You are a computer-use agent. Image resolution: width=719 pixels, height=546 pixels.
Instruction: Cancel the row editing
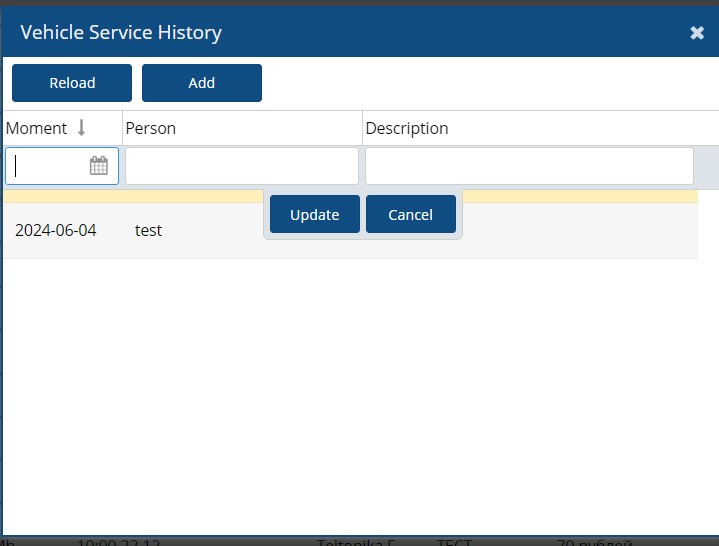410,215
